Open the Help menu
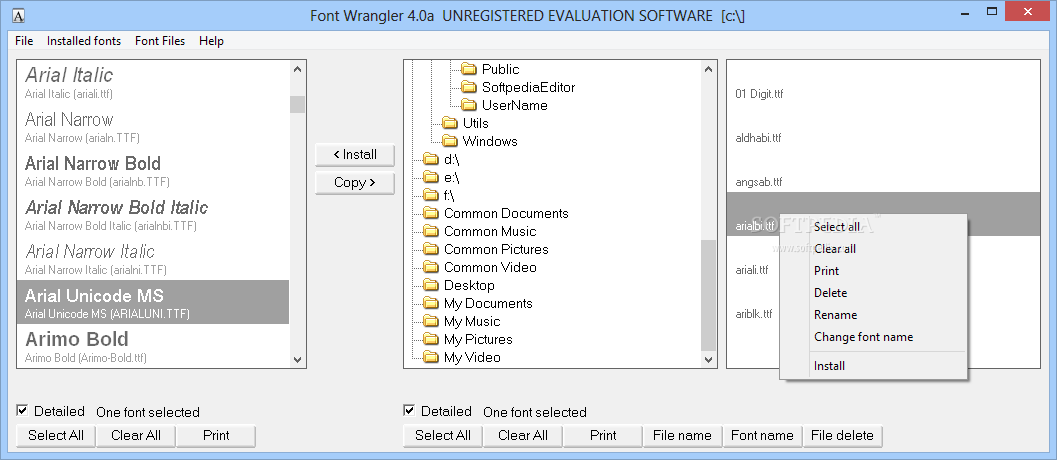1057x460 pixels. coord(211,41)
